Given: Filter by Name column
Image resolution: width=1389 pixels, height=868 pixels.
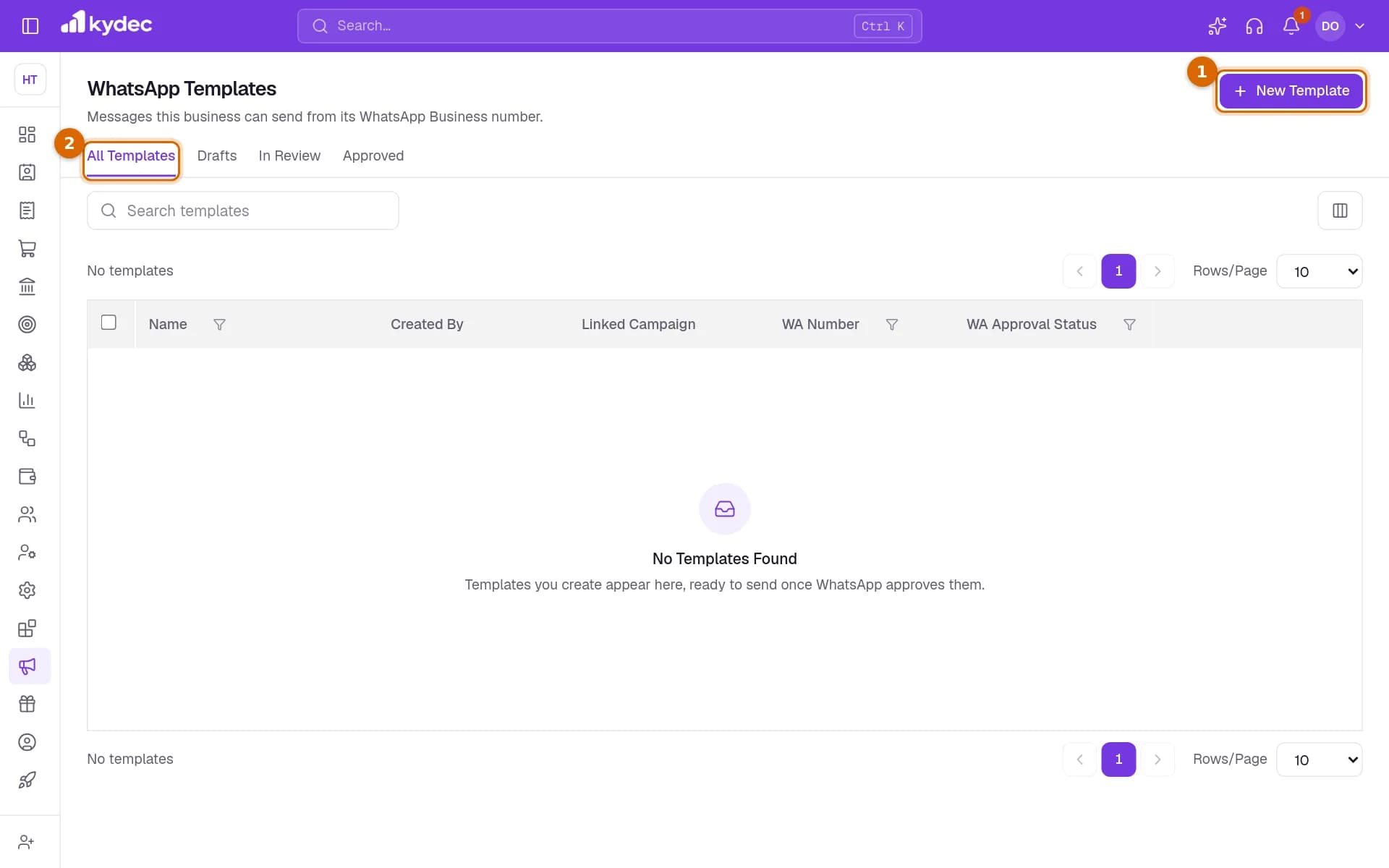Looking at the screenshot, I should (219, 325).
